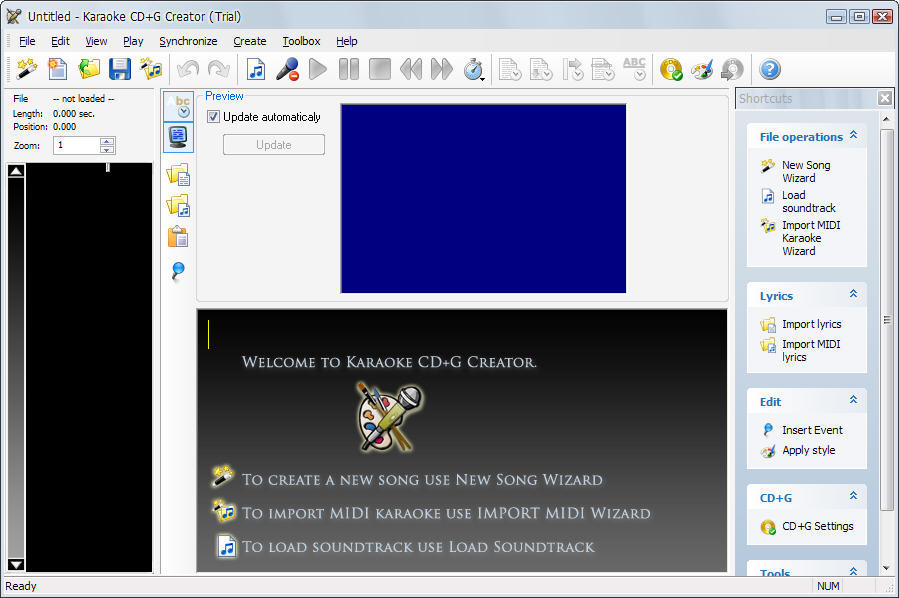Open the View menu
This screenshot has height=598, width=899.
(x=96, y=41)
